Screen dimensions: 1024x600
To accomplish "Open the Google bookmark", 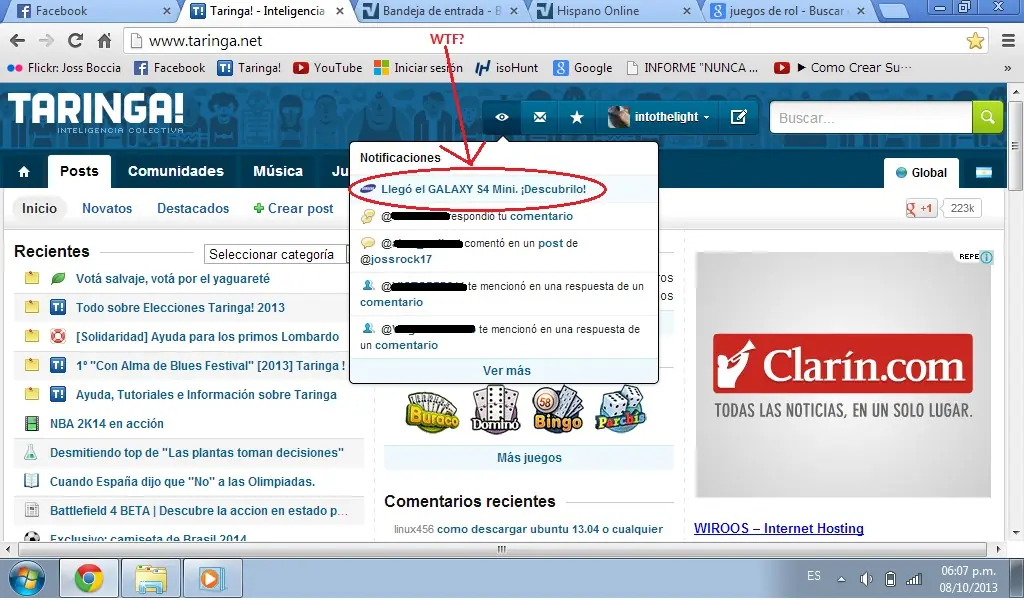I will pos(583,68).
